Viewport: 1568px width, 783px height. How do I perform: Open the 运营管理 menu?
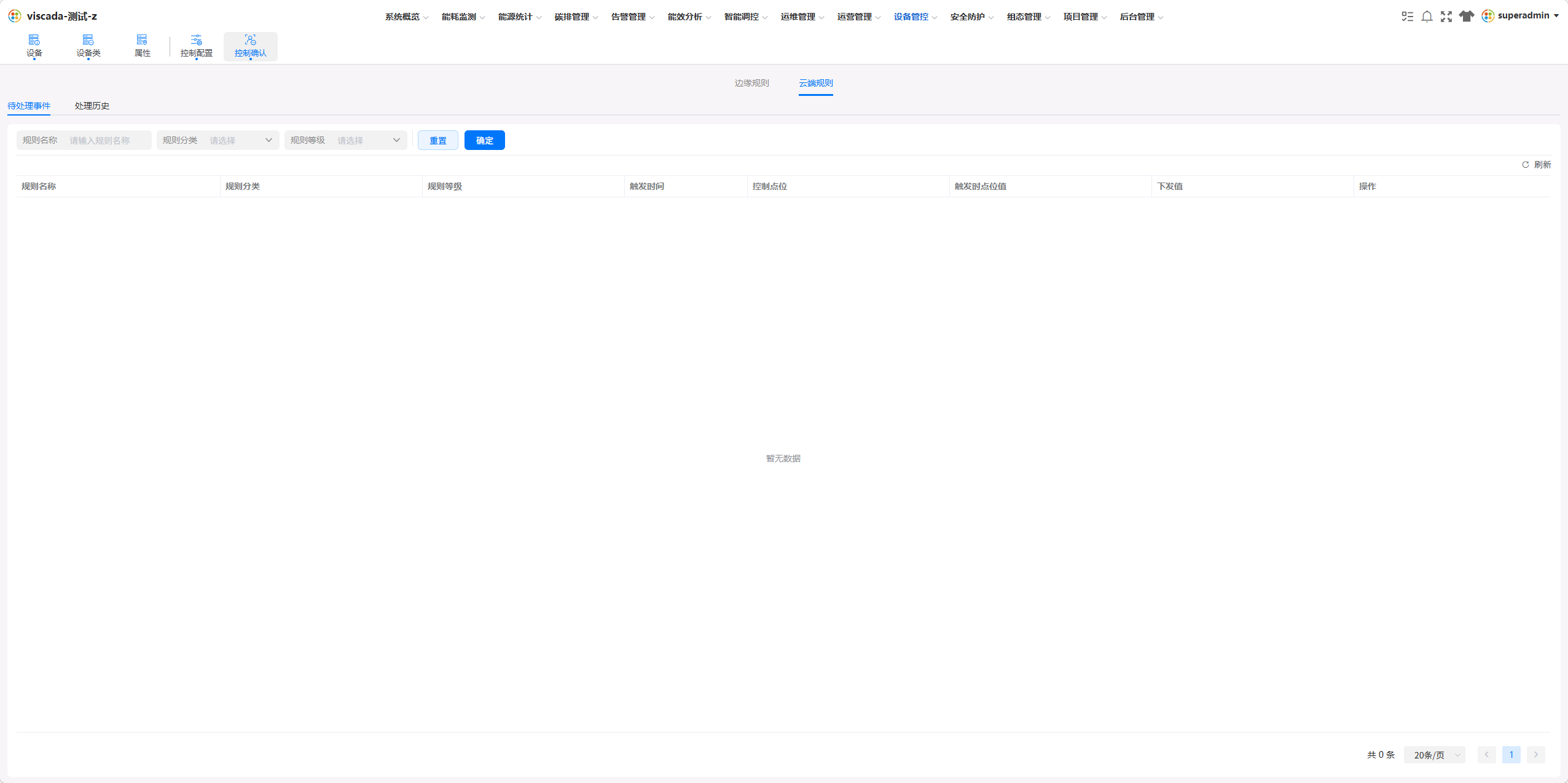coord(859,17)
